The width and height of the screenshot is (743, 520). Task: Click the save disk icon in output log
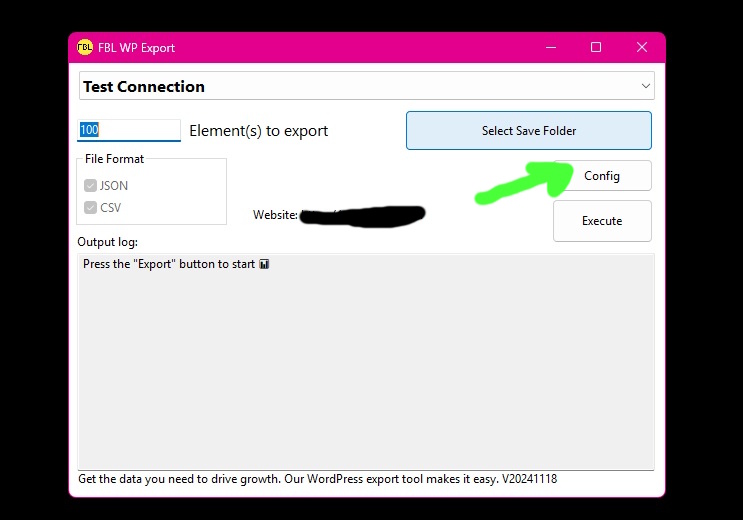click(264, 265)
